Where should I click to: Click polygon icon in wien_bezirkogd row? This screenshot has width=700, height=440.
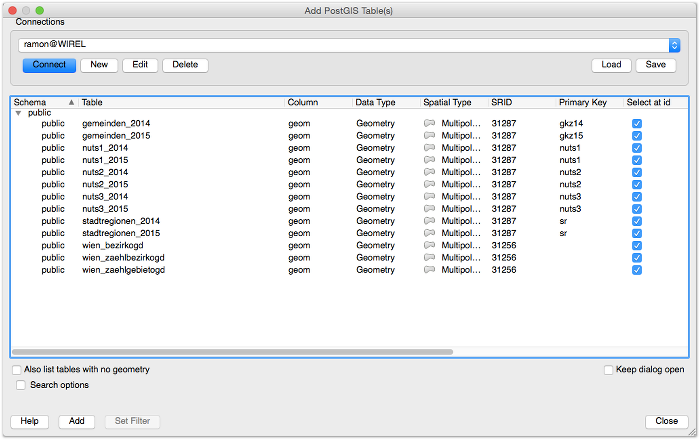[429, 245]
